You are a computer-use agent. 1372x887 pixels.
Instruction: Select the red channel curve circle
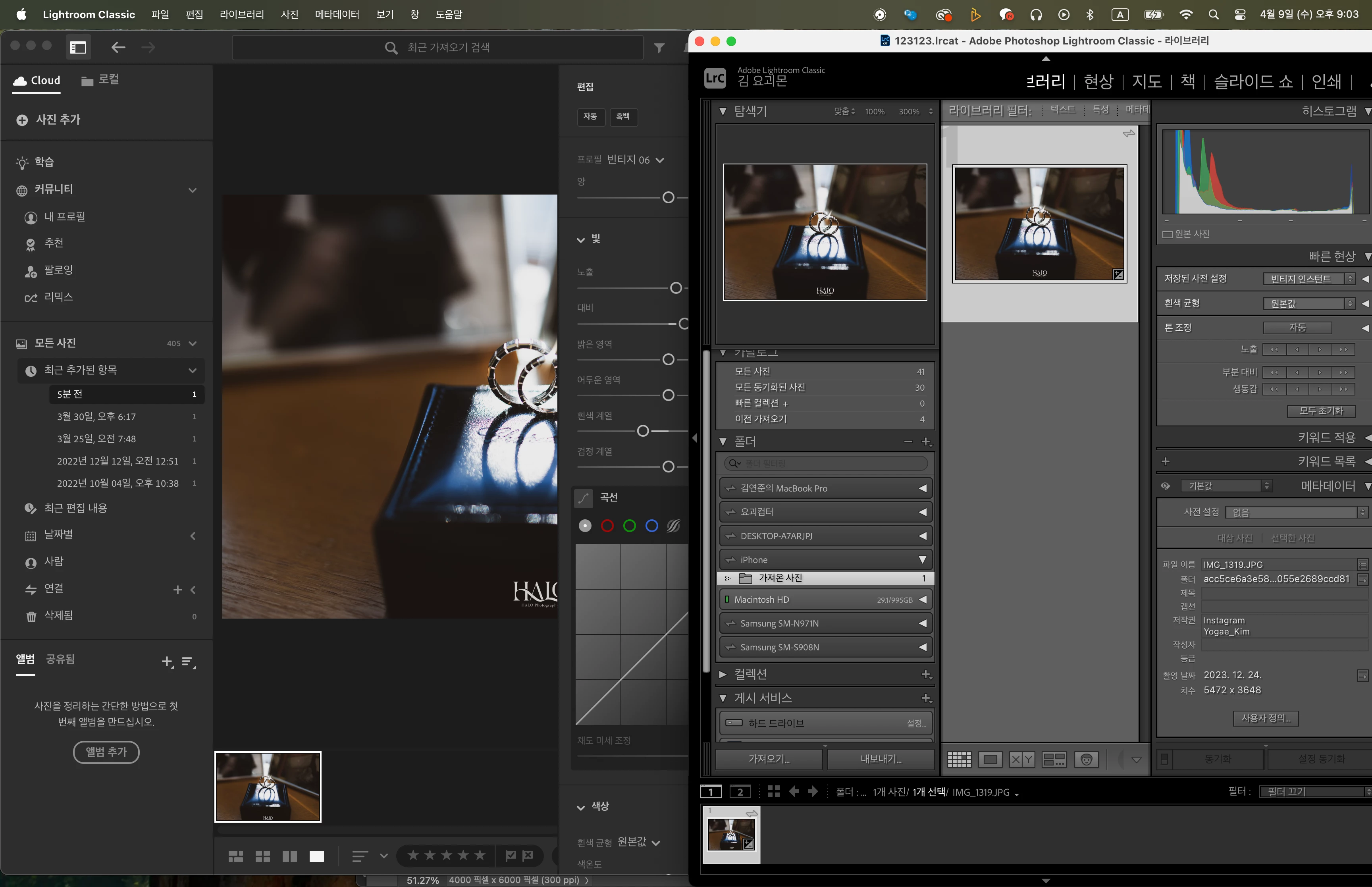click(607, 525)
